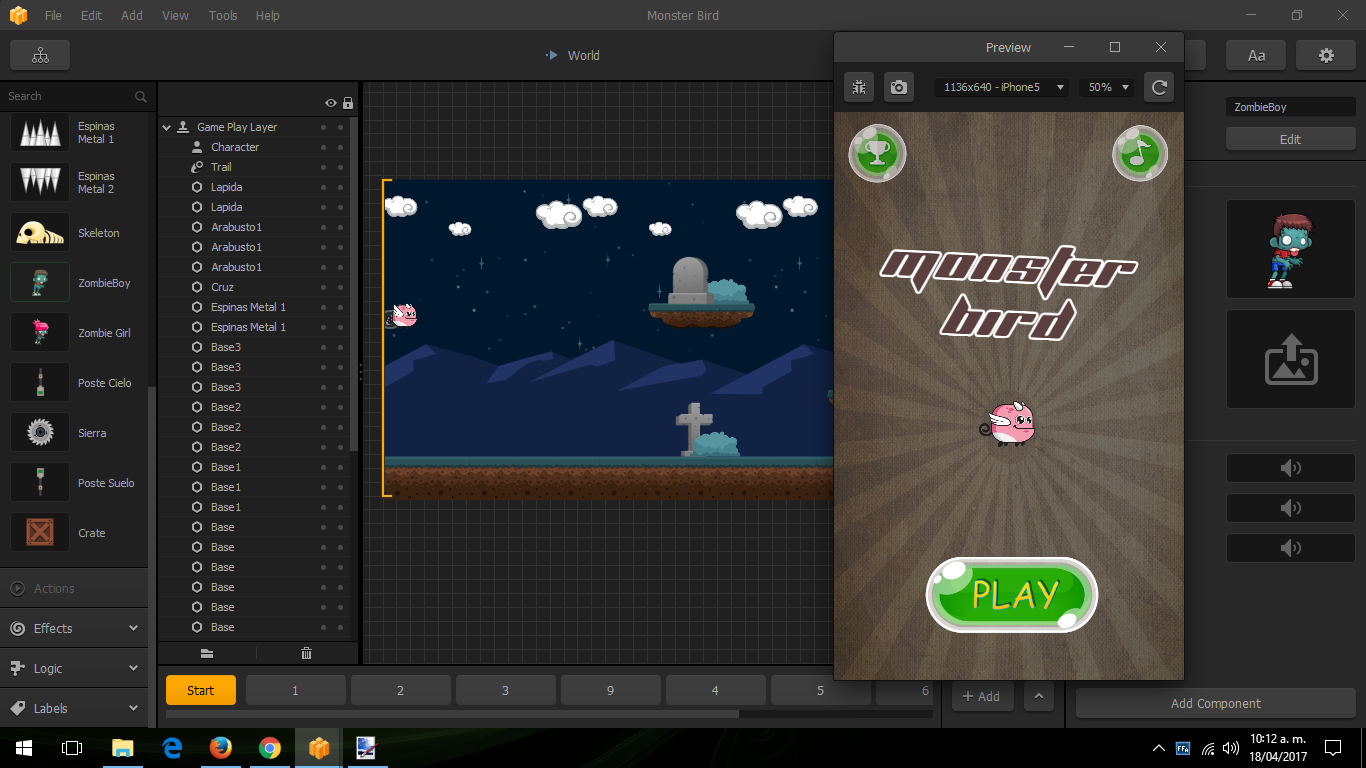Toggle visibility dot for the Character row
The image size is (1366, 768).
[323, 147]
